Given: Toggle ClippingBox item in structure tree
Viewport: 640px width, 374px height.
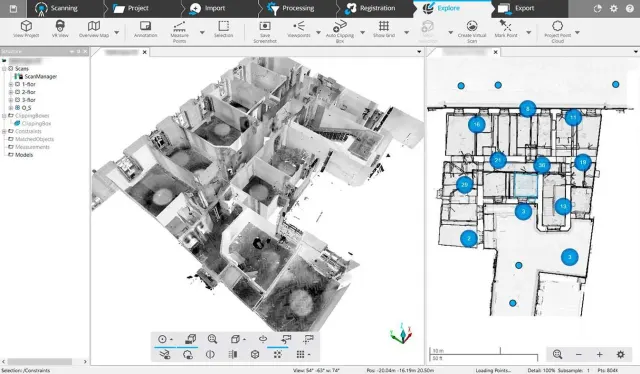Looking at the screenshot, I should coord(36,123).
